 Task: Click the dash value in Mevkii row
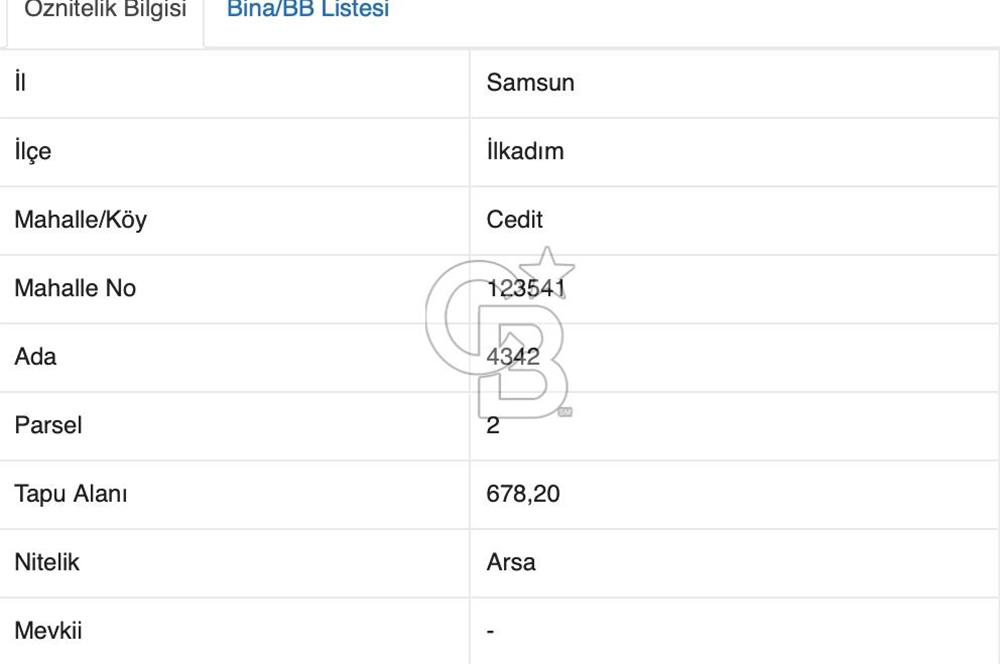[490, 631]
